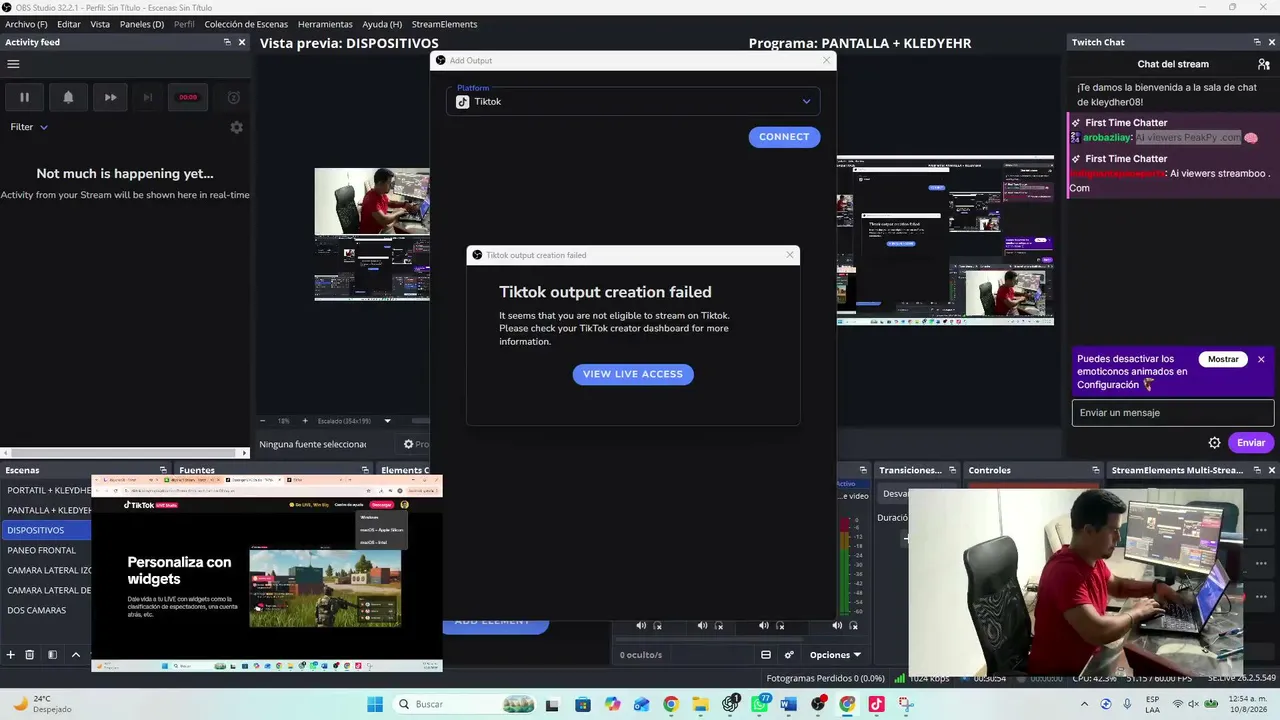Open advanced audio properties gears icon
Image resolution: width=1280 pixels, height=720 pixels.
pyautogui.click(x=789, y=655)
